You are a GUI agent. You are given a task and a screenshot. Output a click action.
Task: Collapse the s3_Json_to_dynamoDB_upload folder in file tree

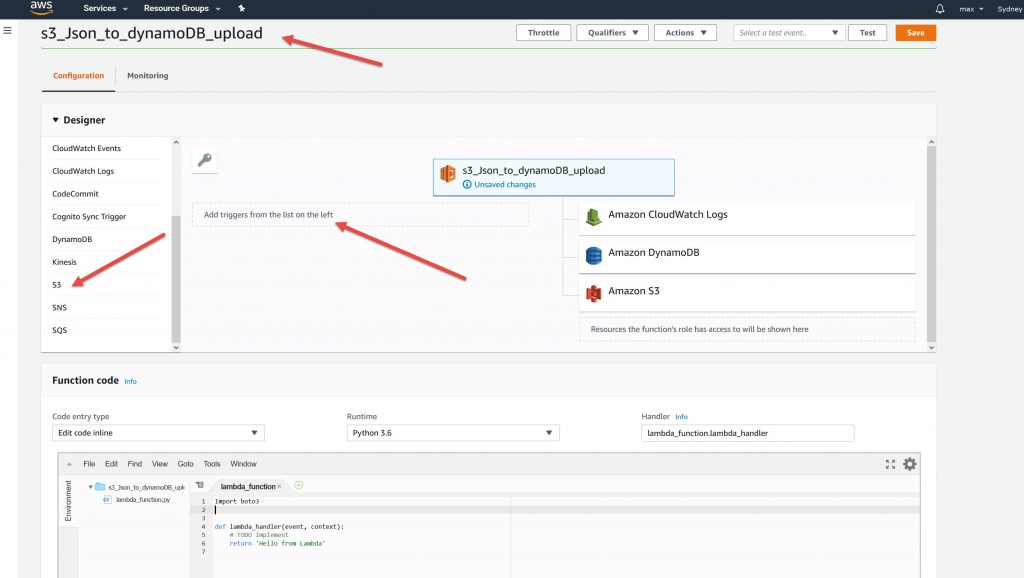91,487
